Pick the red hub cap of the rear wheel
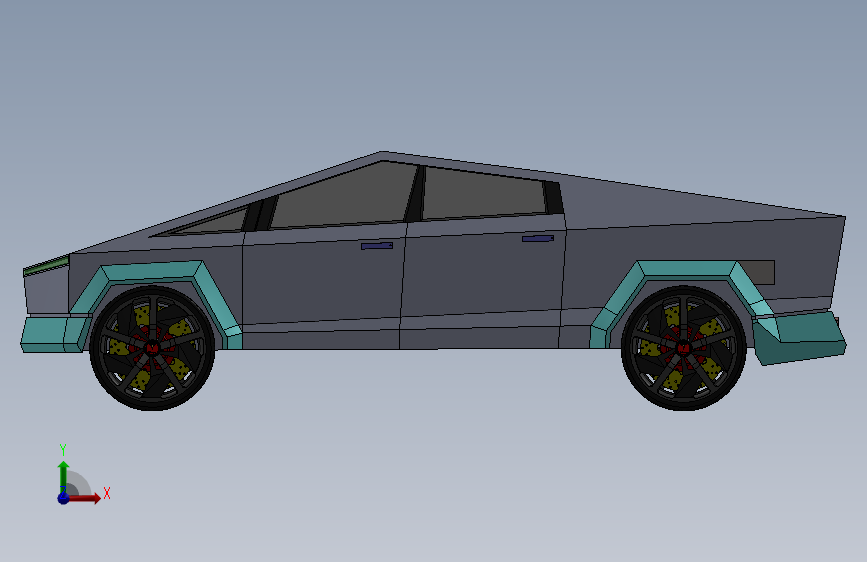Viewport: 867px width, 562px height. [x=683, y=348]
